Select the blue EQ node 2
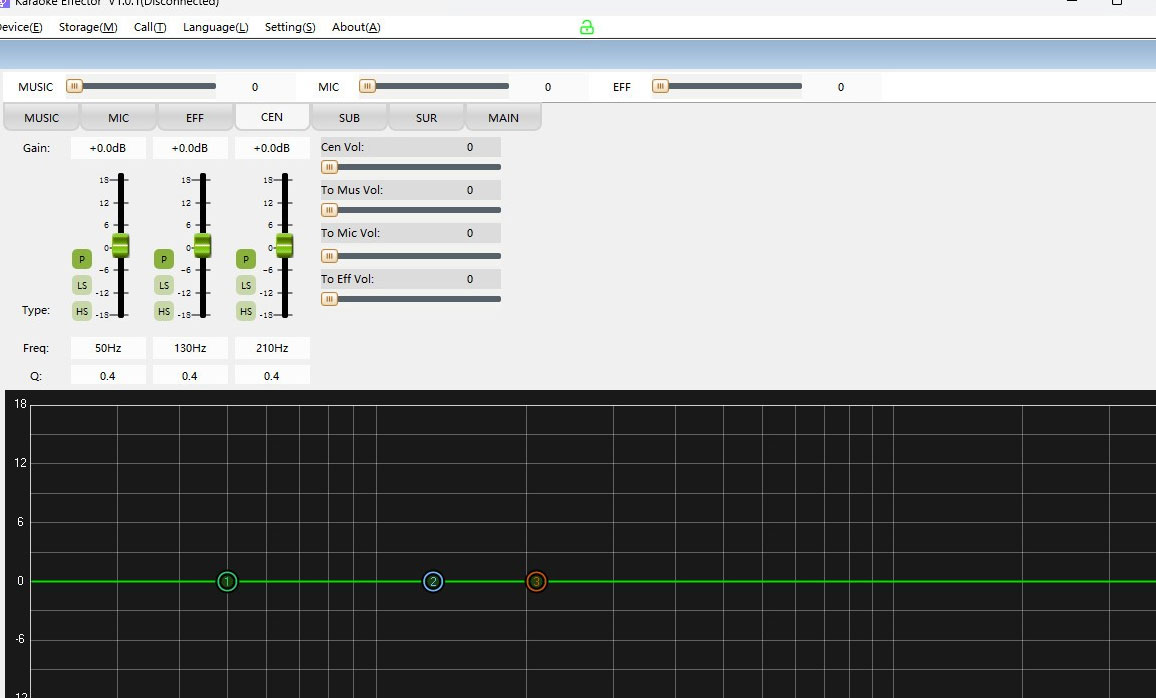 tap(433, 581)
